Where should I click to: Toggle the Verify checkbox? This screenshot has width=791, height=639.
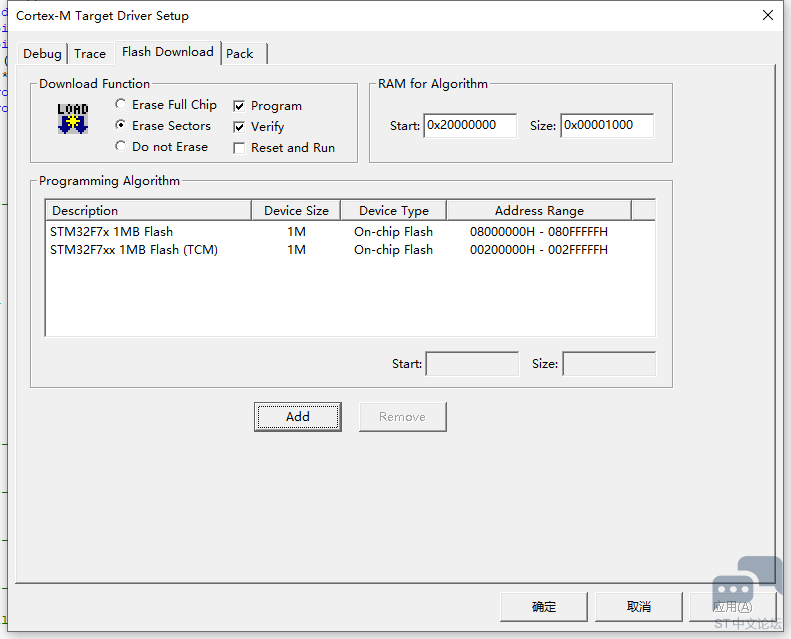pyautogui.click(x=239, y=127)
